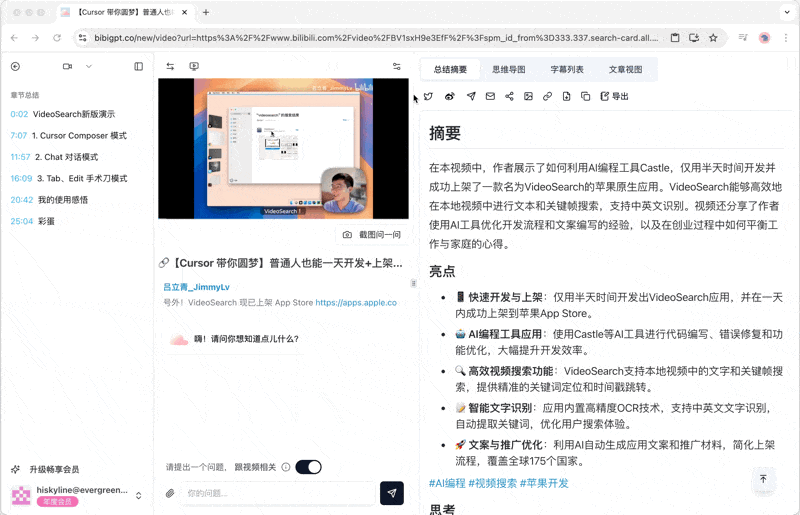
Task: Jump to chapter 16:09 Tab、Edit 手术刀模式
Action: [69, 178]
